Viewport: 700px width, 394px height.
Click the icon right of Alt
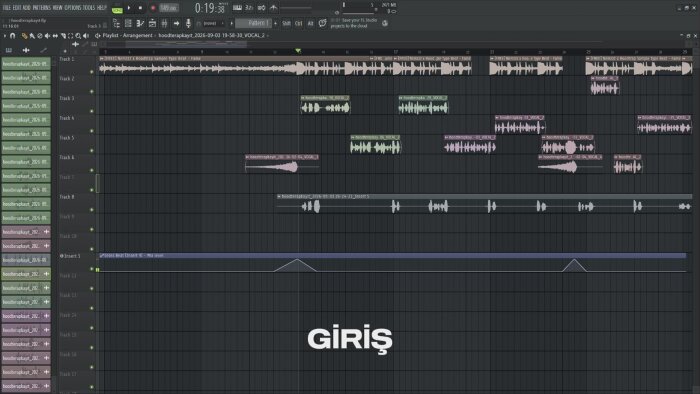coord(322,23)
